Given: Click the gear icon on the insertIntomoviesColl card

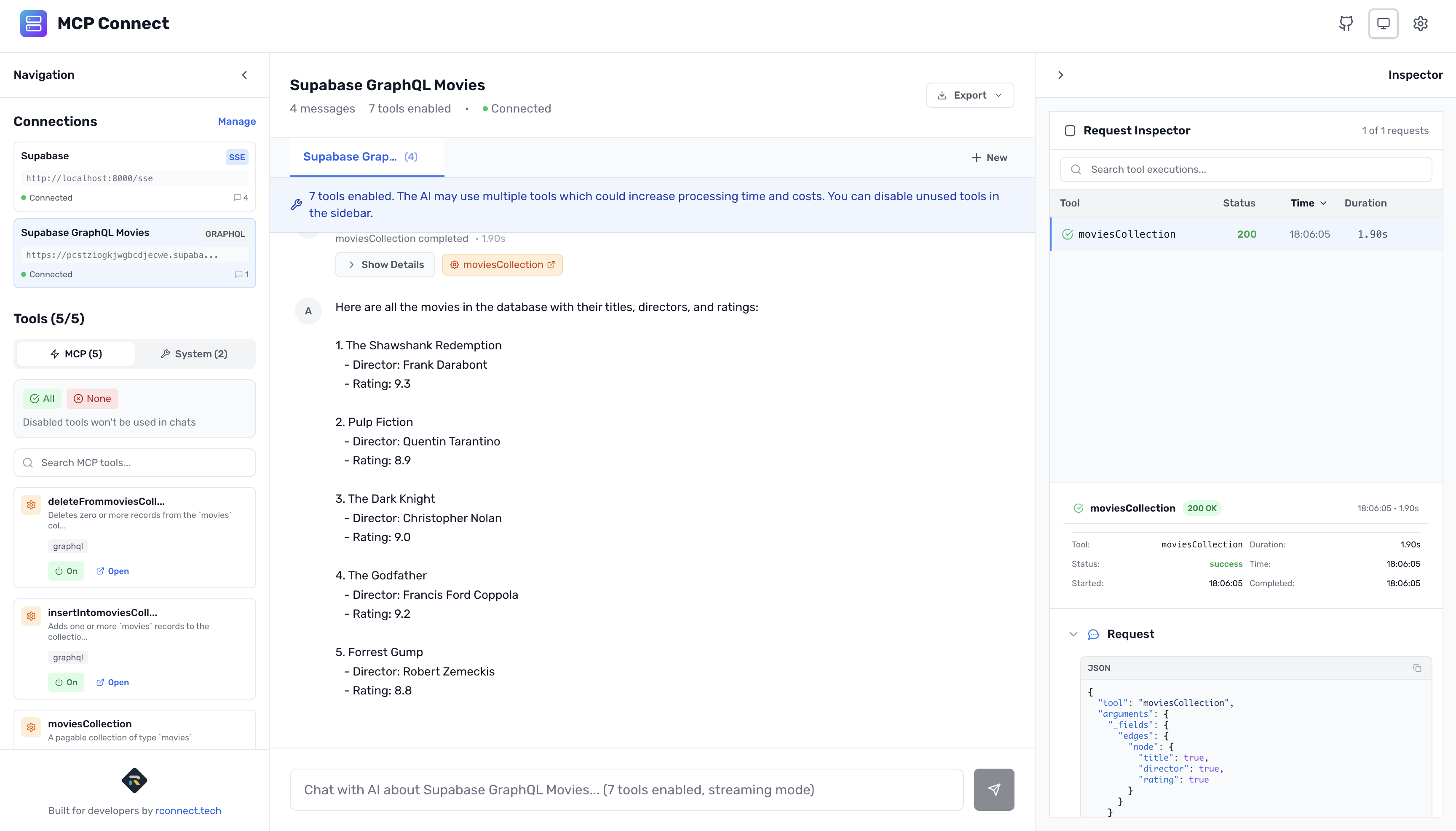Looking at the screenshot, I should click(x=31, y=616).
